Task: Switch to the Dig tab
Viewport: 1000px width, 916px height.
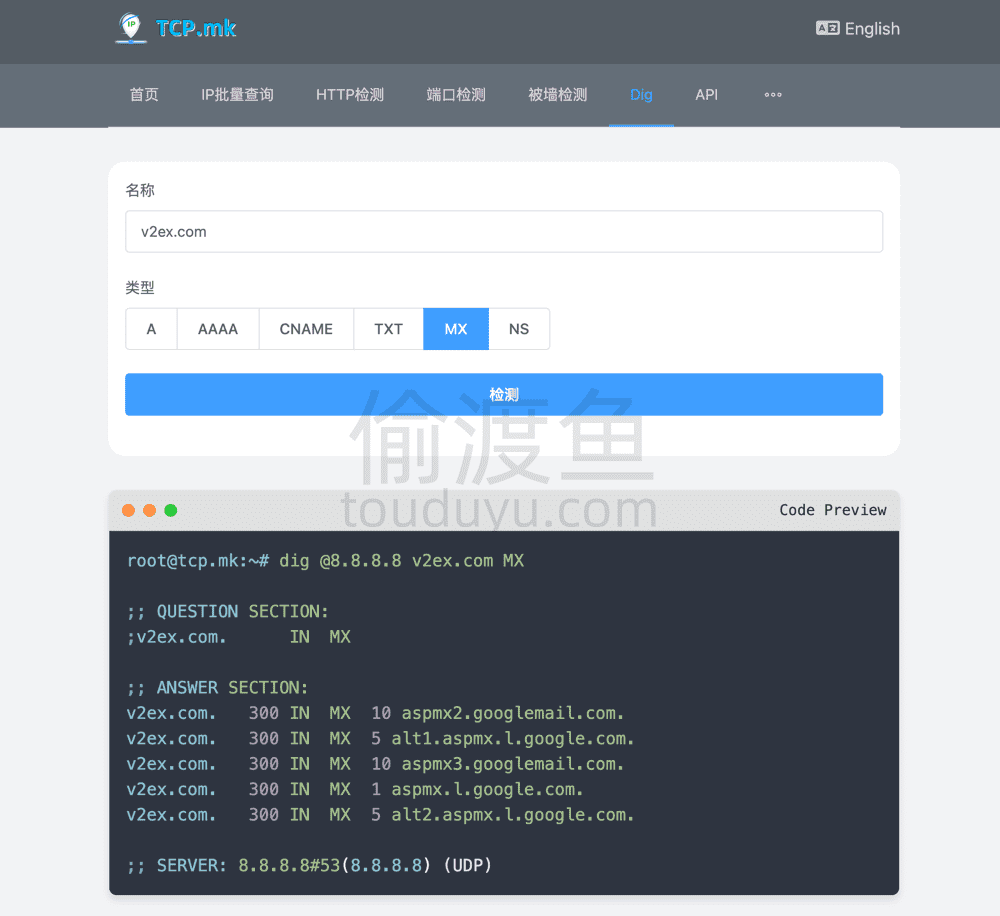Action: (642, 95)
